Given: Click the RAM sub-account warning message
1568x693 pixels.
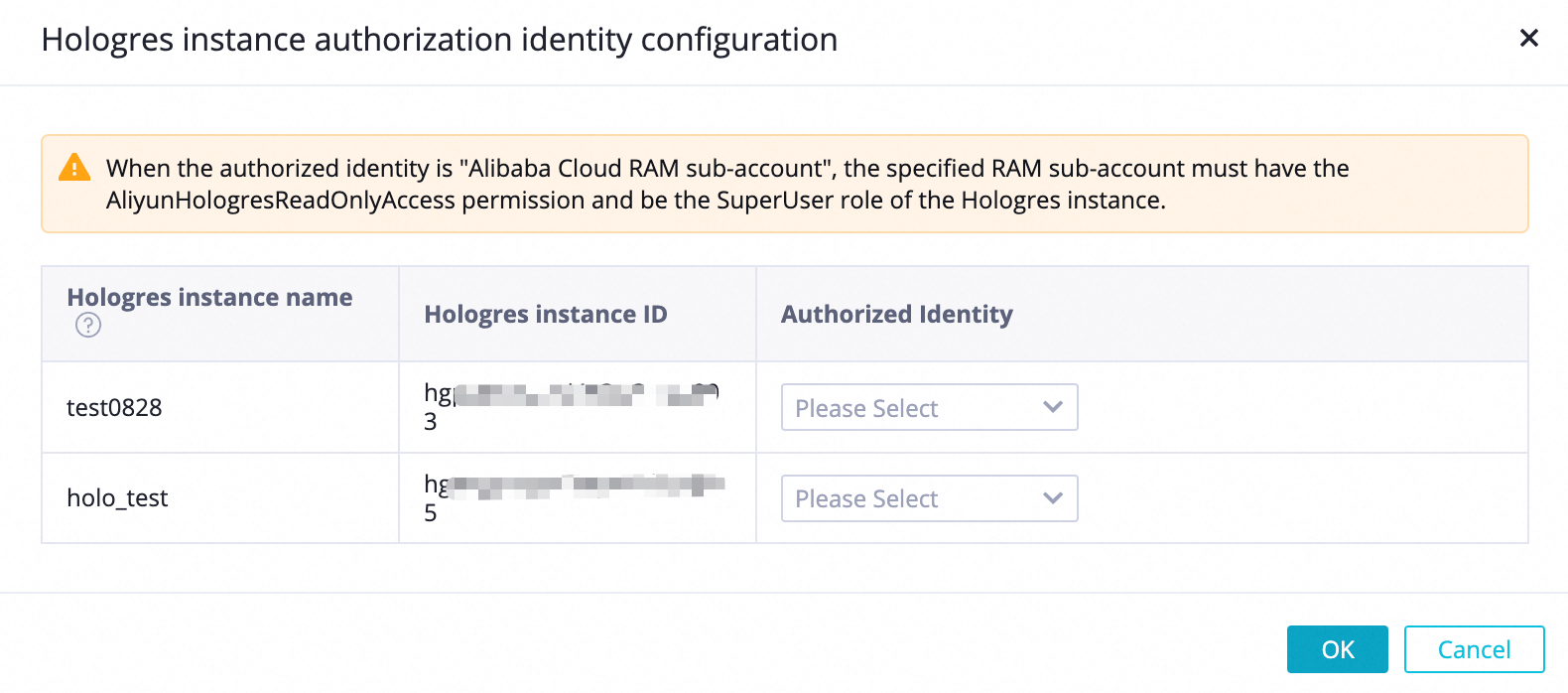Looking at the screenshot, I should coord(727,169).
